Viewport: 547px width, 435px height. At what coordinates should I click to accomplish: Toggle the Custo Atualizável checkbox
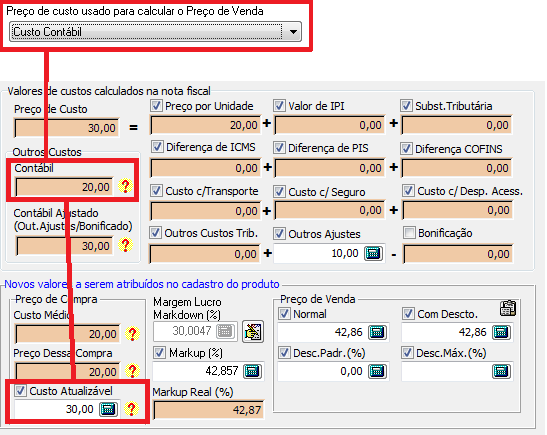20,390
